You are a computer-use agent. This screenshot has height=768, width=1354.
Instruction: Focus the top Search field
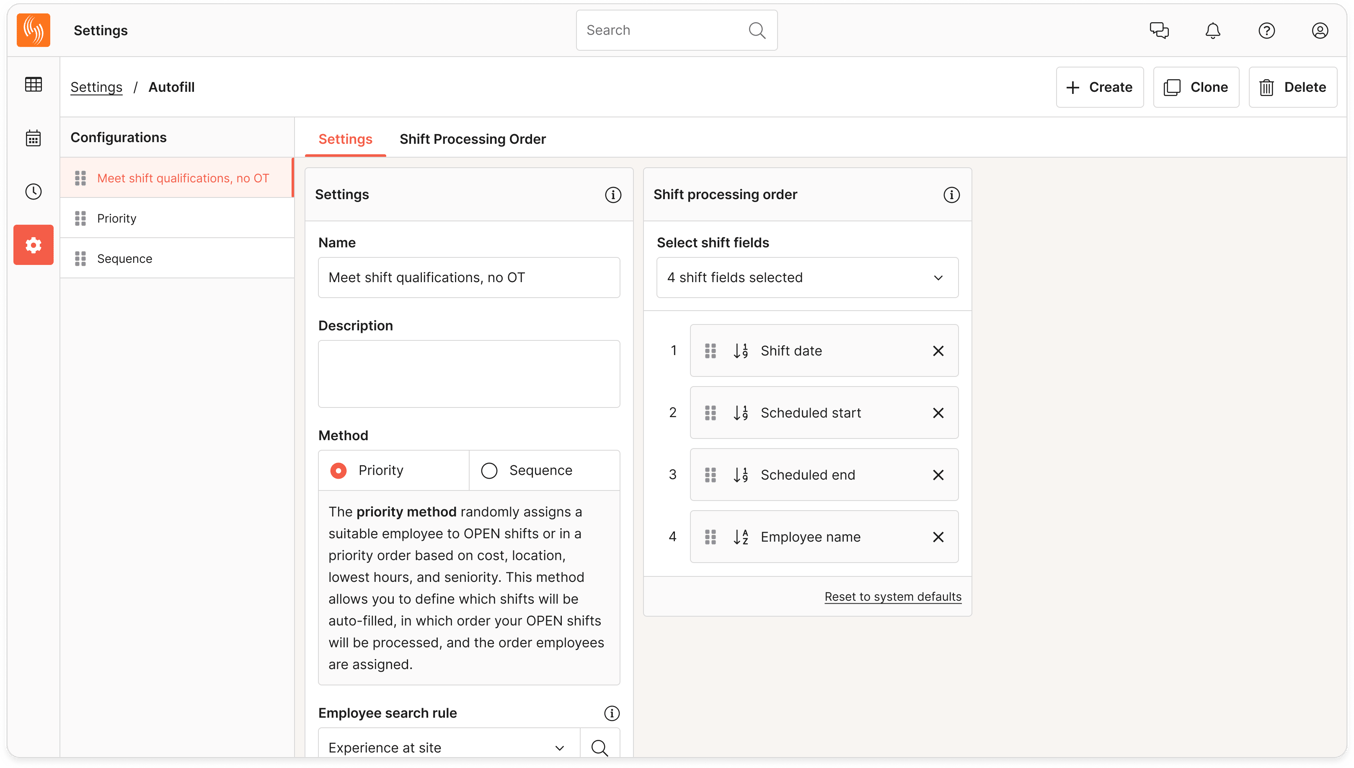(x=677, y=31)
